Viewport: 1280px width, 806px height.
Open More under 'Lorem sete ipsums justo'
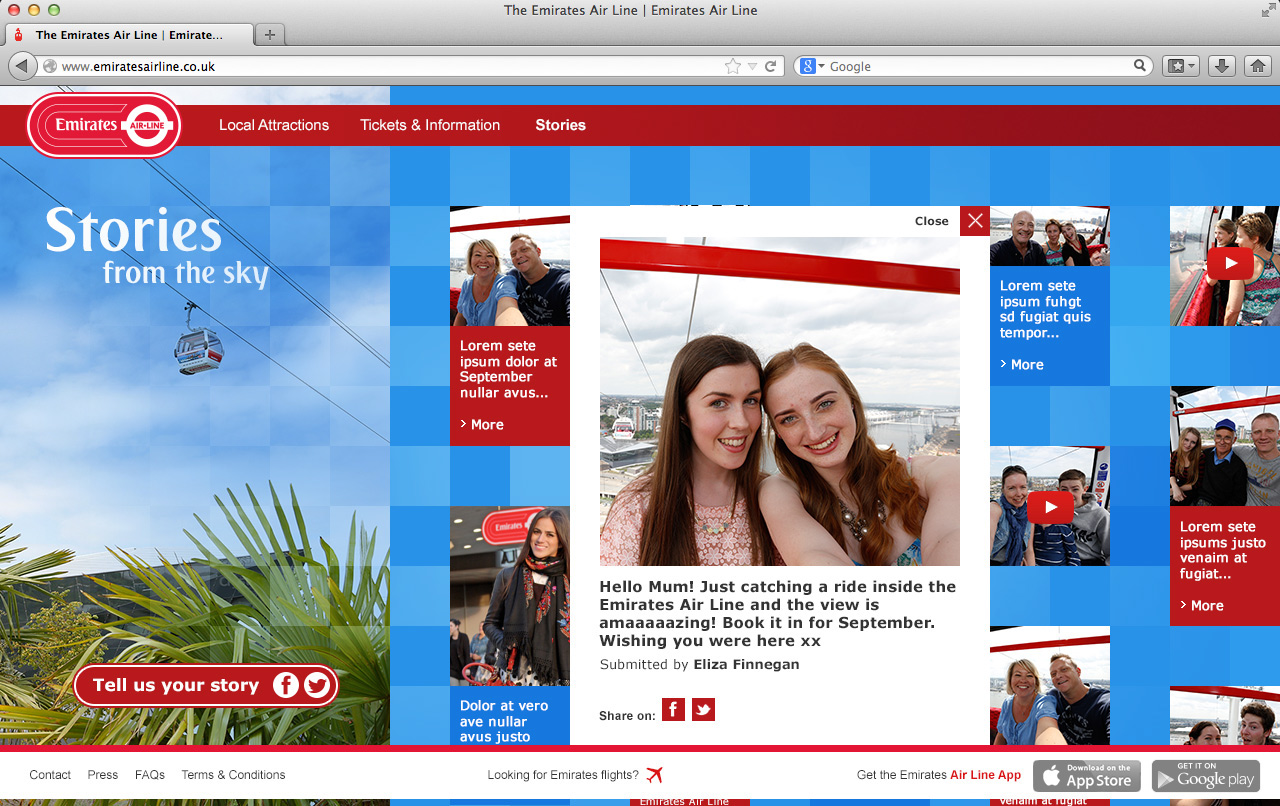[x=1202, y=605]
